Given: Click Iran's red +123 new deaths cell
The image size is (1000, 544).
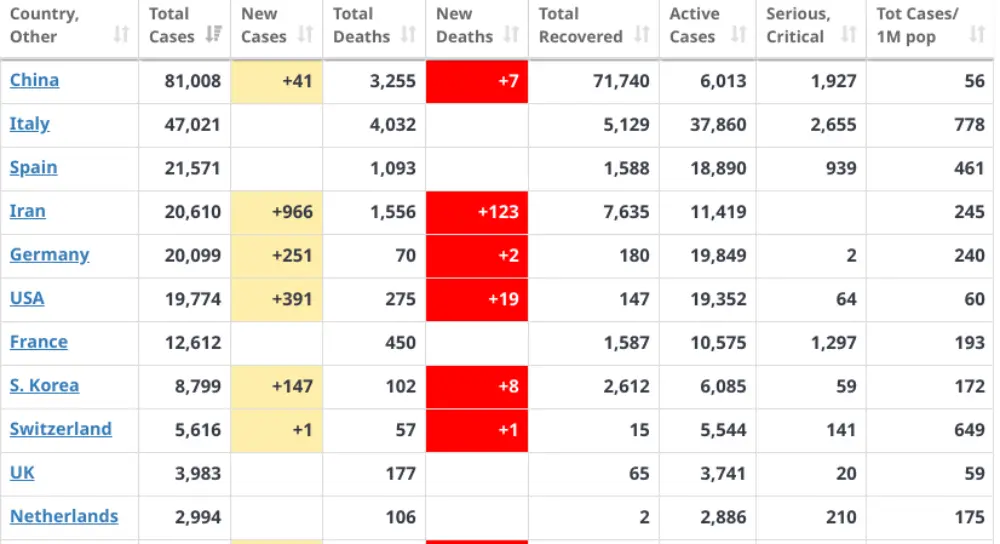Looking at the screenshot, I should [477, 212].
